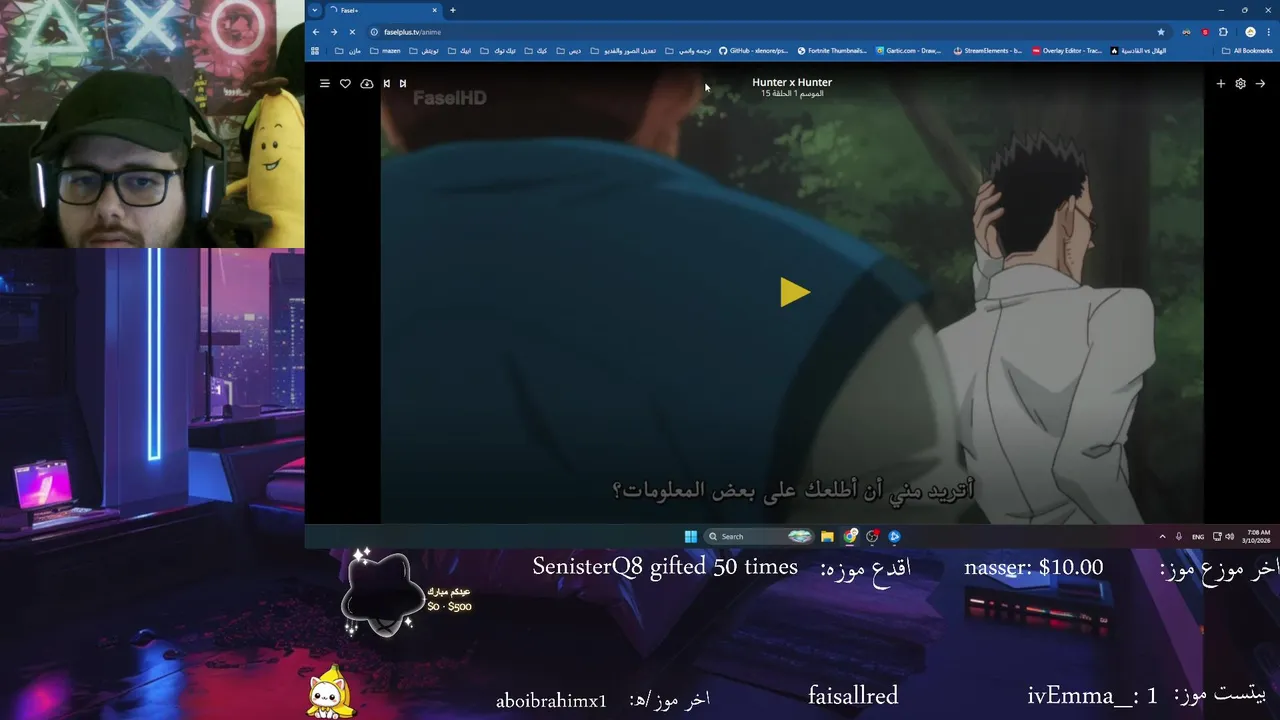Open player settings gear
Screen dimensions: 1280x720
(1240, 83)
